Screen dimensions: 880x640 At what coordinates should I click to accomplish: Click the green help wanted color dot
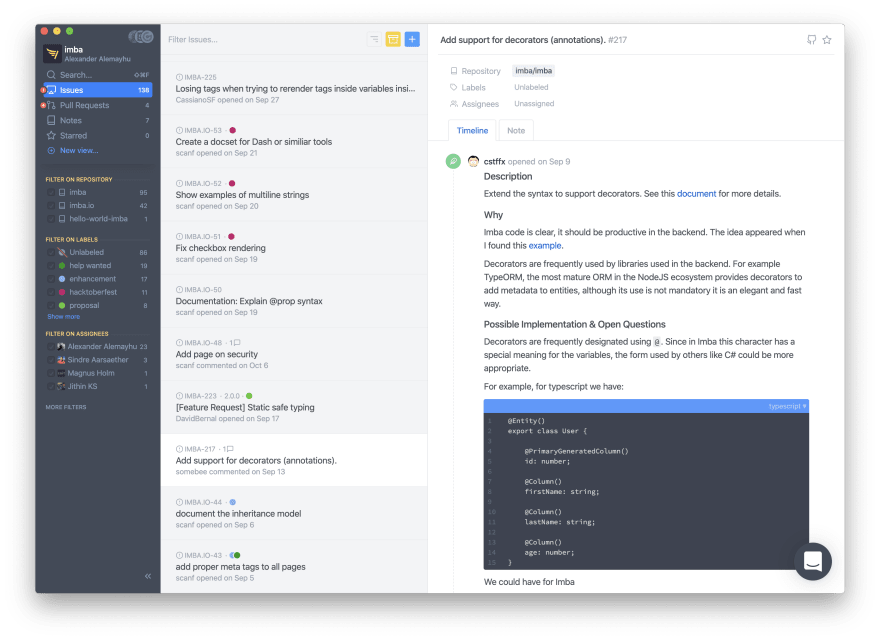pyautogui.click(x=62, y=266)
